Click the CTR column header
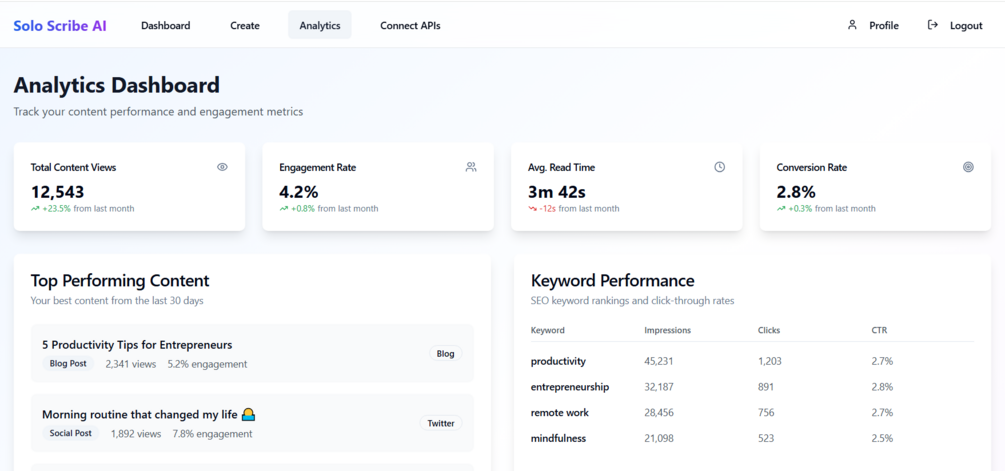The image size is (1005, 471). [879, 330]
